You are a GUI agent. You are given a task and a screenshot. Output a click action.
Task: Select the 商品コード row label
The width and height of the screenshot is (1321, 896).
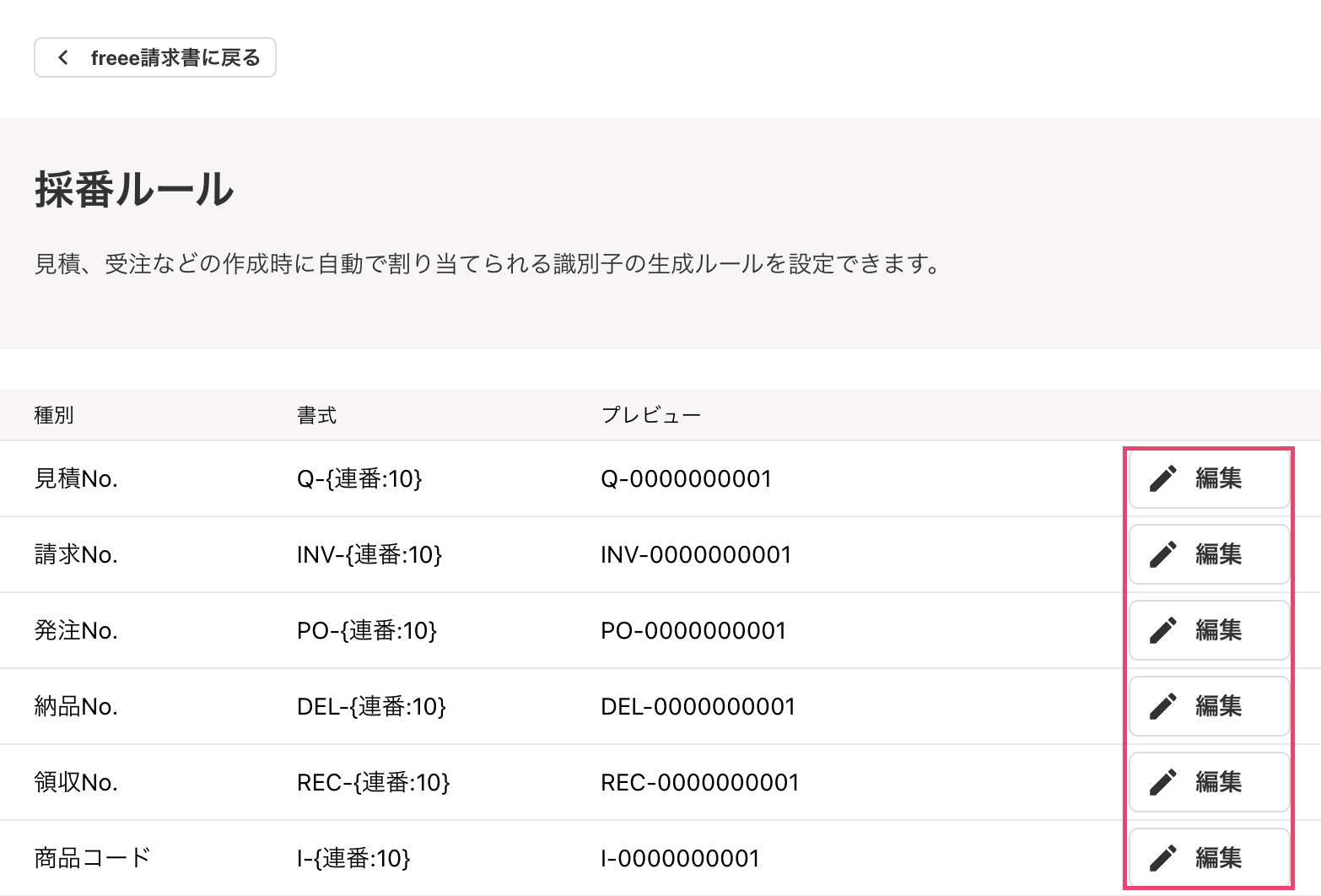coord(92,858)
